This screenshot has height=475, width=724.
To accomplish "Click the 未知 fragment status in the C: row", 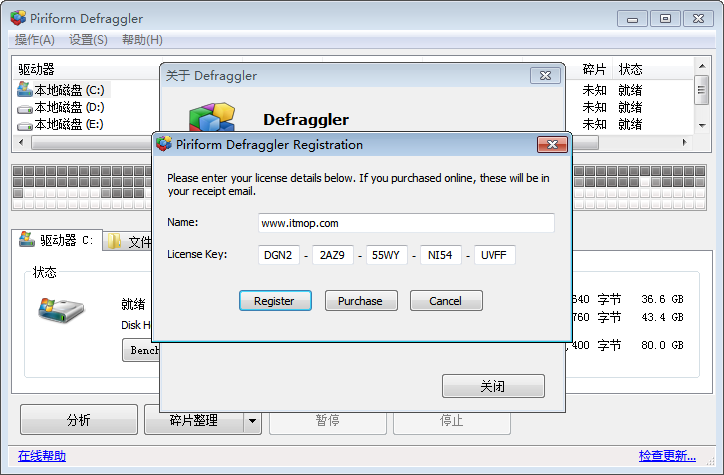I will tap(594, 90).
